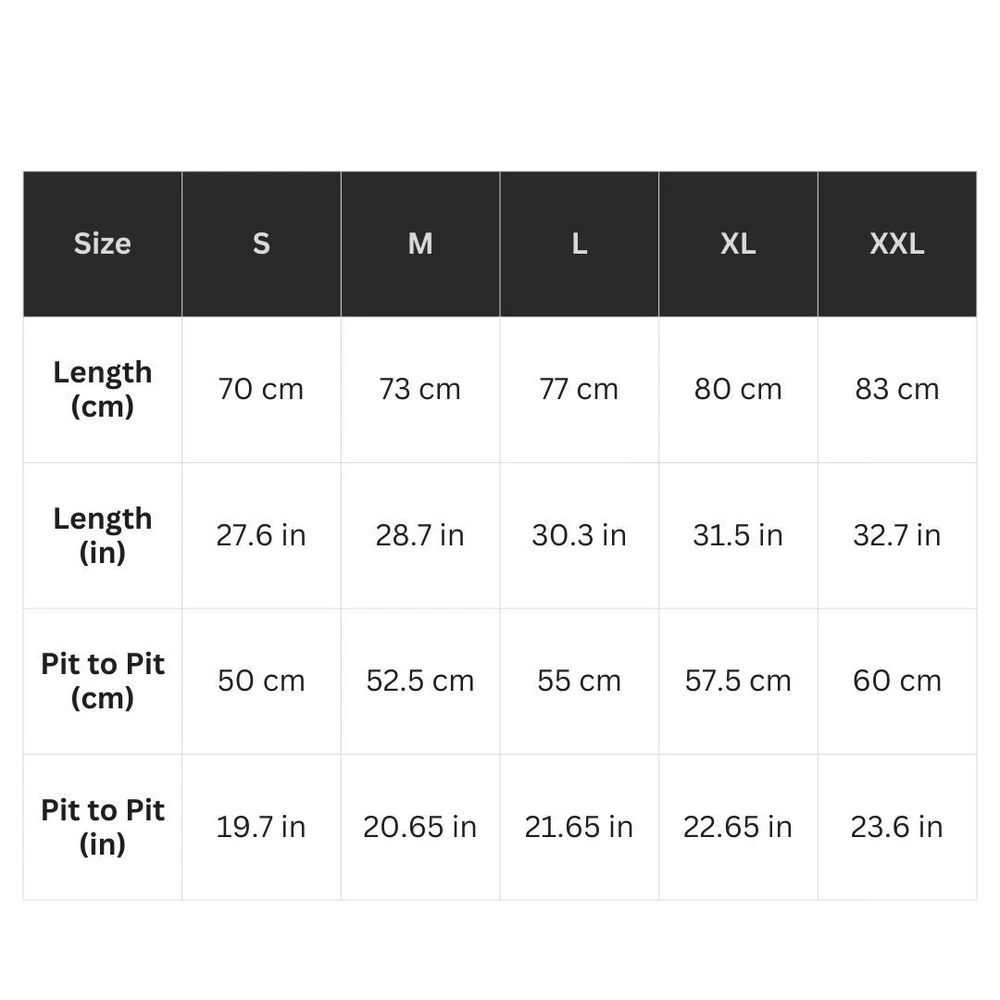Click the Pit to Pit (in) label
This screenshot has width=1000, height=1000.
pos(102,827)
